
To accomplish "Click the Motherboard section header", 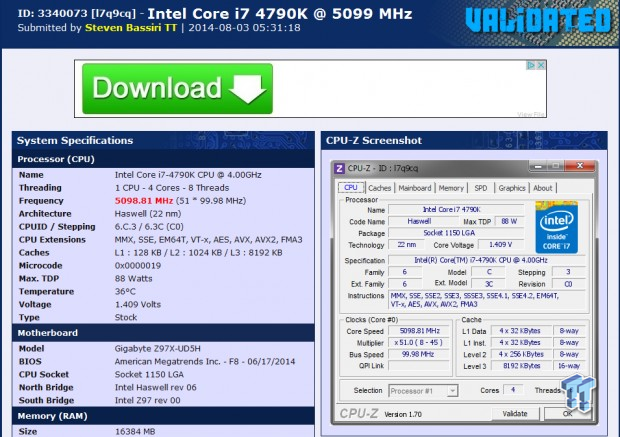I will pos(163,333).
